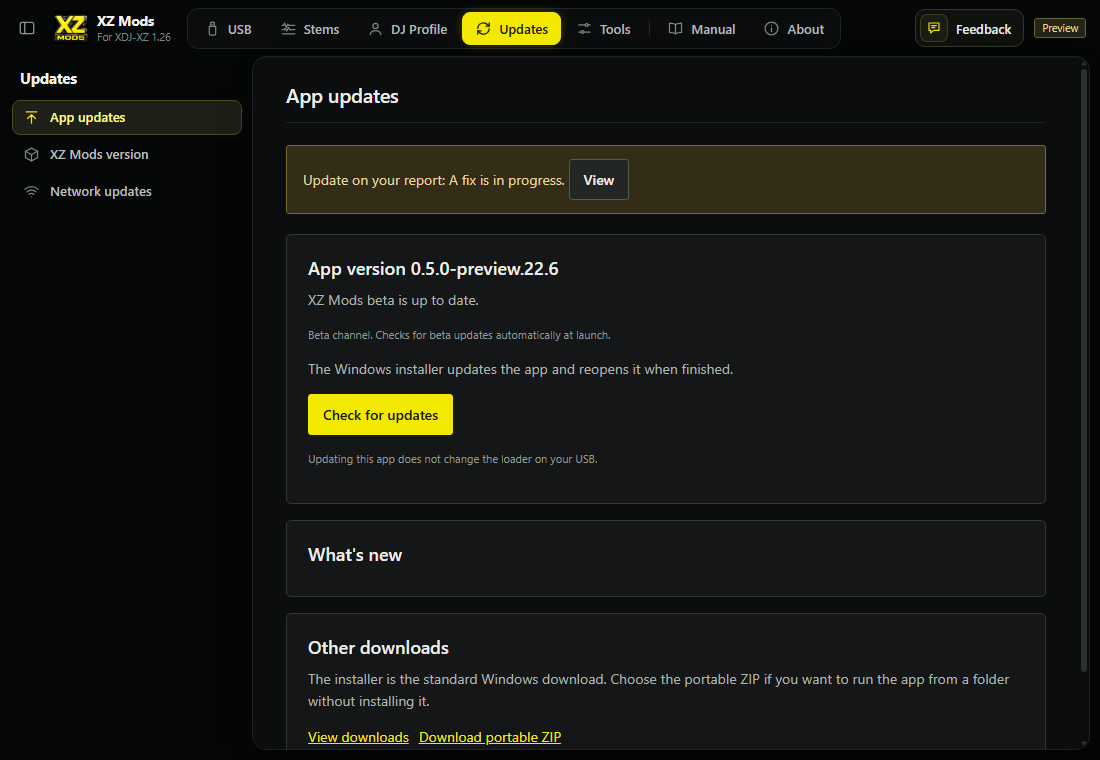Click the "App version 0.5.0-preview.22.6" heading
The height and width of the screenshot is (760, 1100).
[433, 269]
